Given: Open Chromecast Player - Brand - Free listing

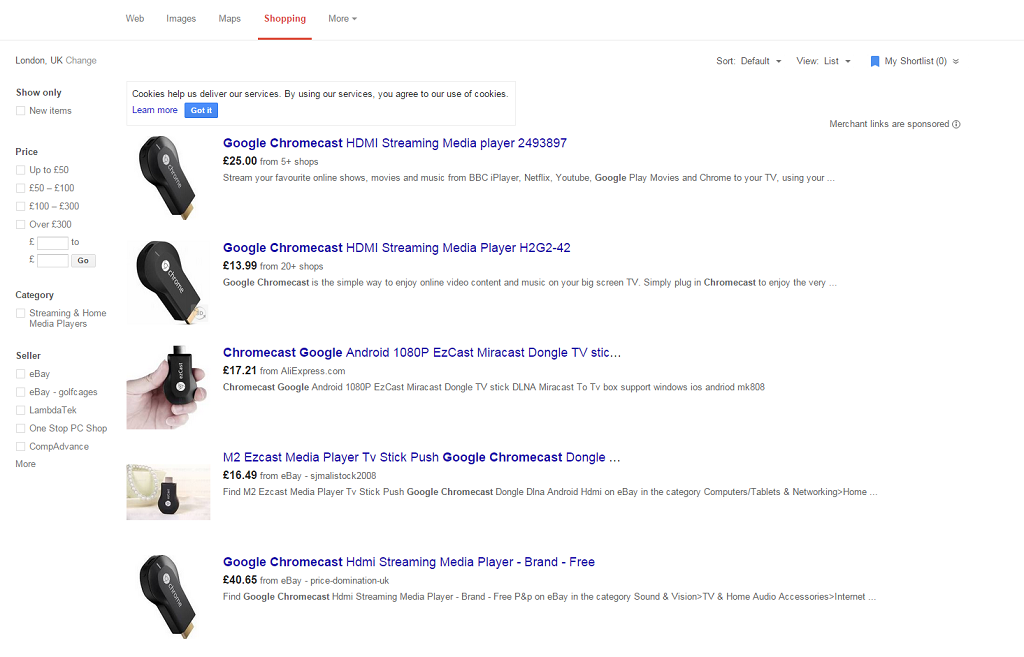Looking at the screenshot, I should (x=409, y=562).
